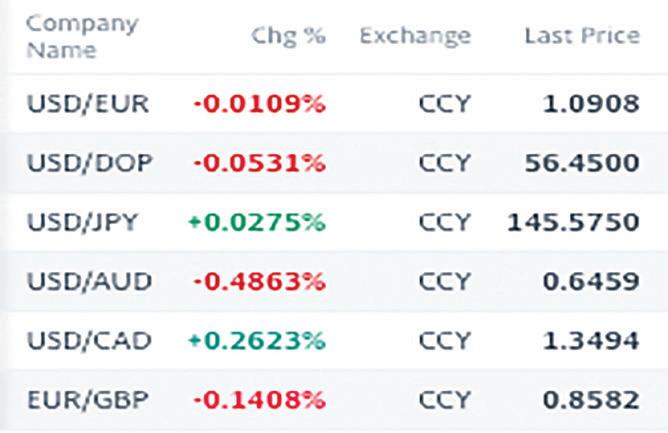Click the -0.0109% change value

[x=258, y=104]
